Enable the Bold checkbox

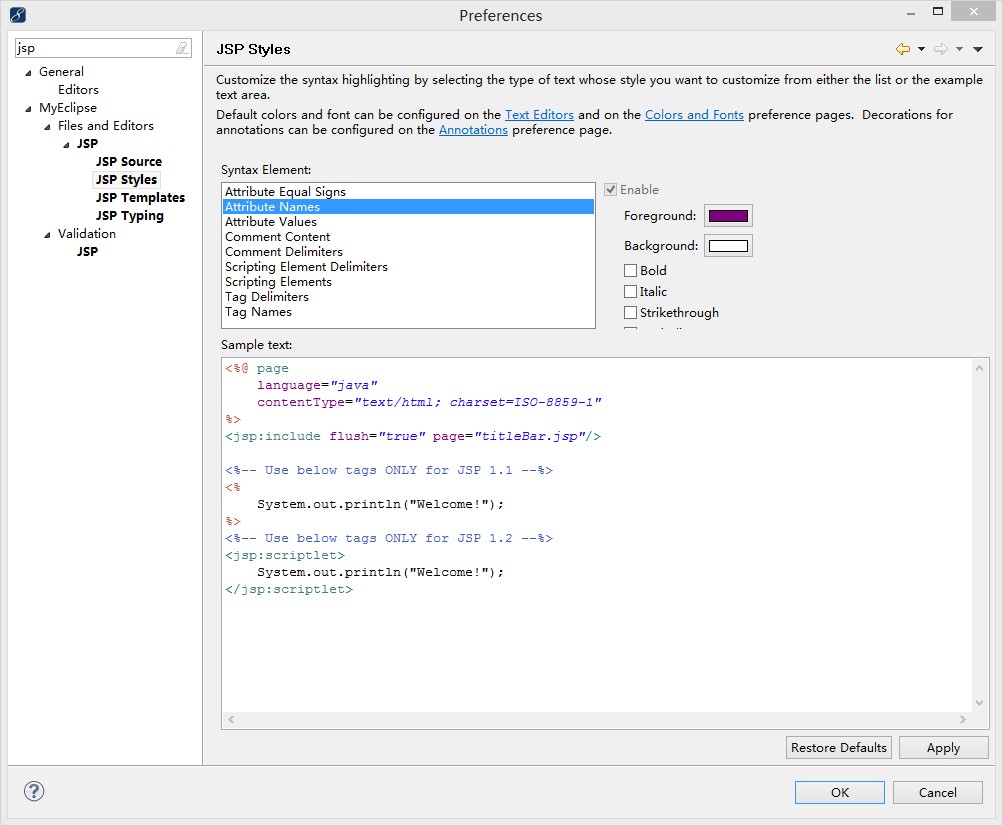click(630, 270)
